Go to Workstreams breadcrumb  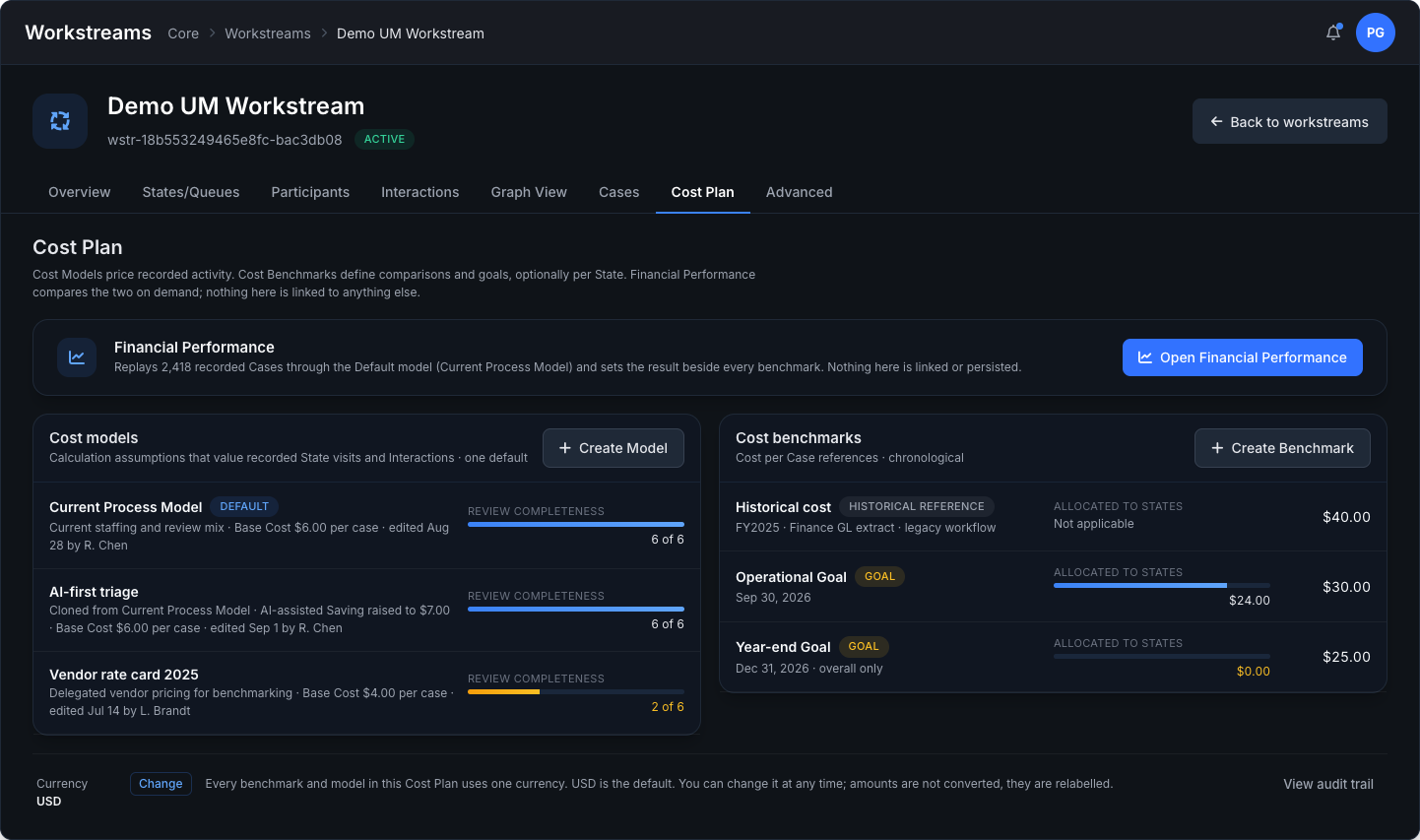(268, 33)
